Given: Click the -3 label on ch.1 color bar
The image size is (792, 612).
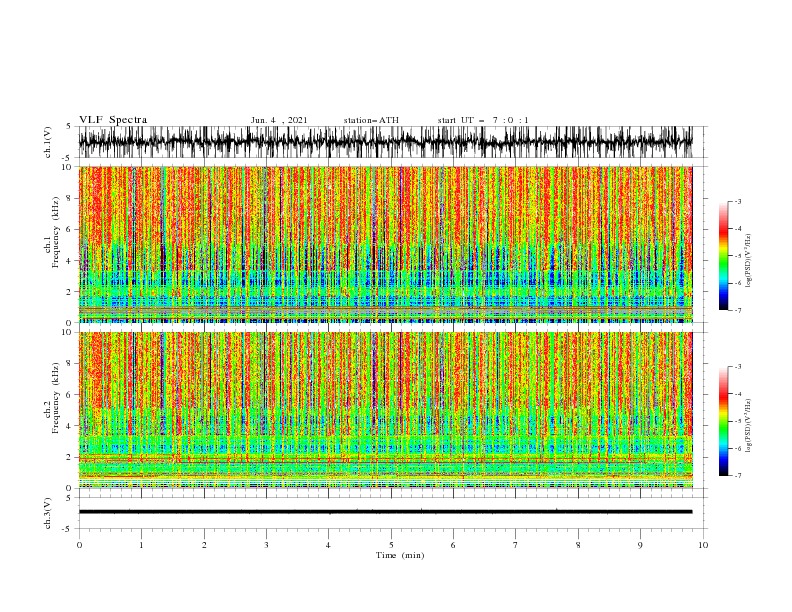Looking at the screenshot, I should pyautogui.click(x=737, y=201).
